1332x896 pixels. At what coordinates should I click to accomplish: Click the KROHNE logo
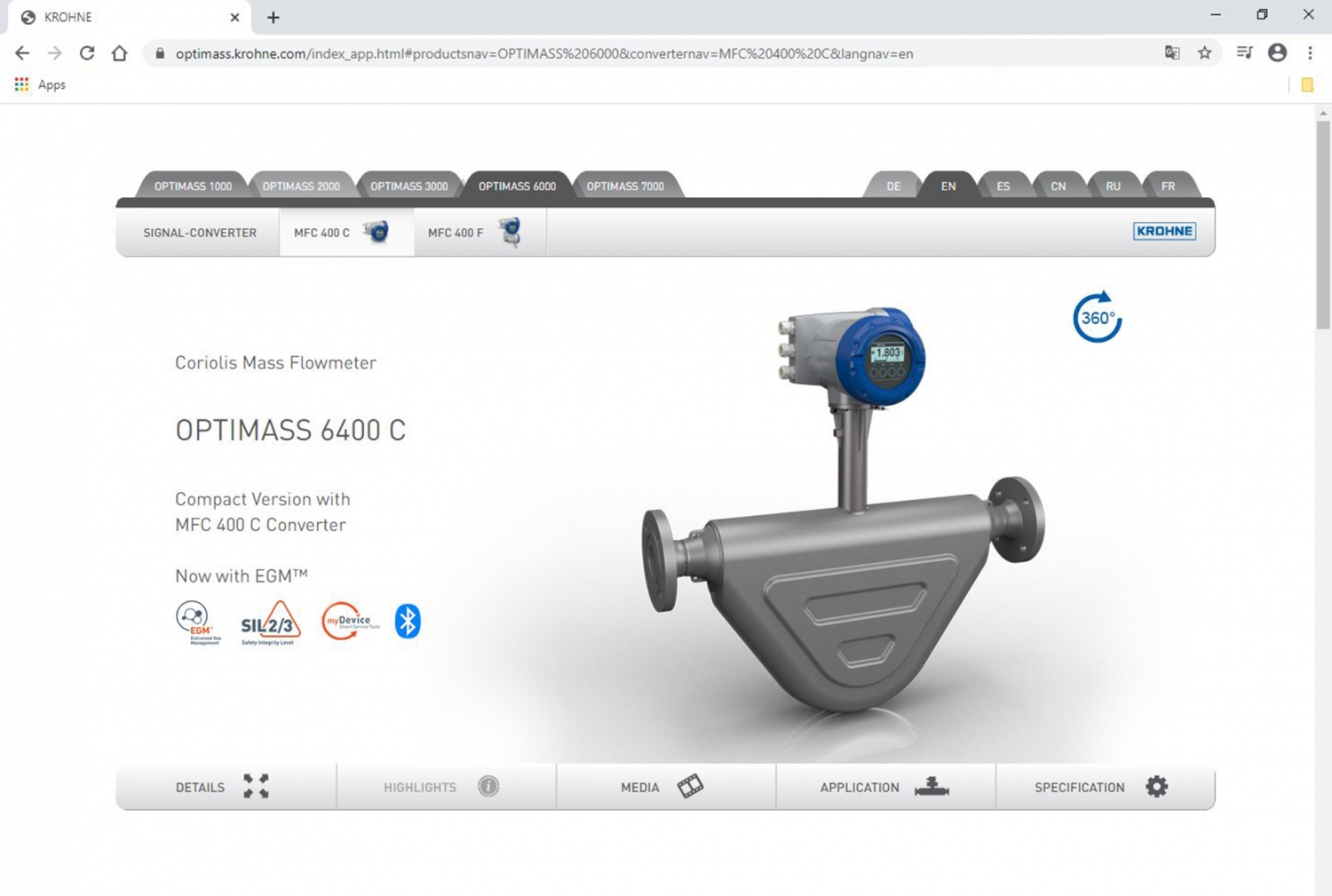click(x=1164, y=231)
